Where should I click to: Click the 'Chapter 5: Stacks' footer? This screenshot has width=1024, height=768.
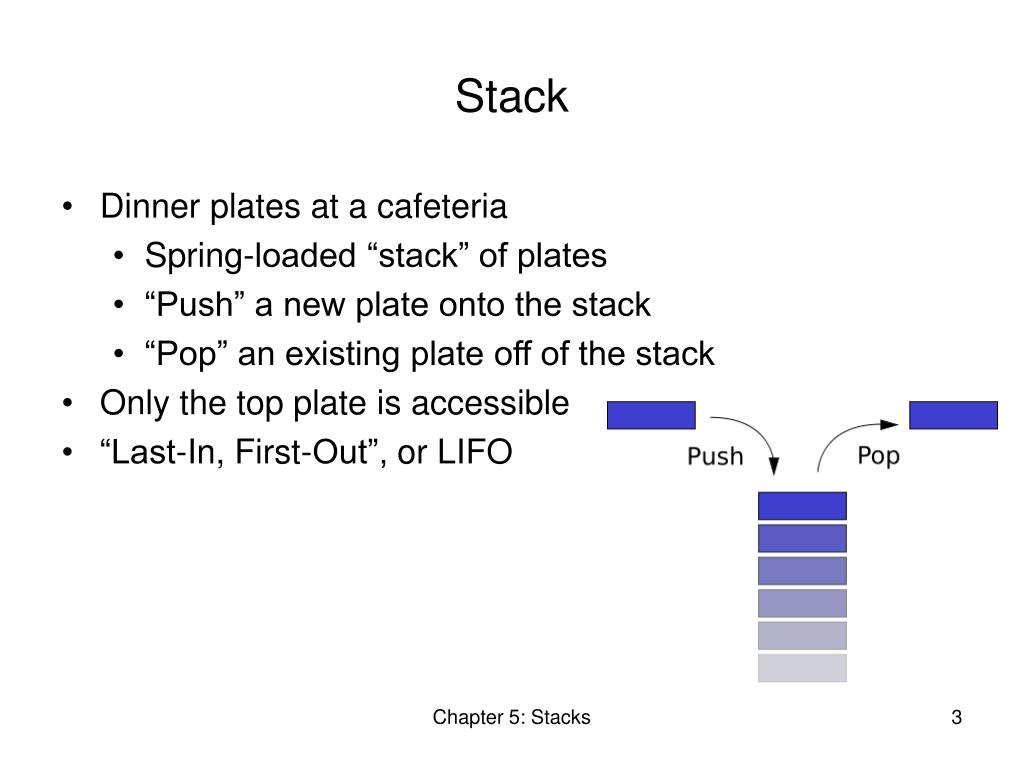coord(511,717)
